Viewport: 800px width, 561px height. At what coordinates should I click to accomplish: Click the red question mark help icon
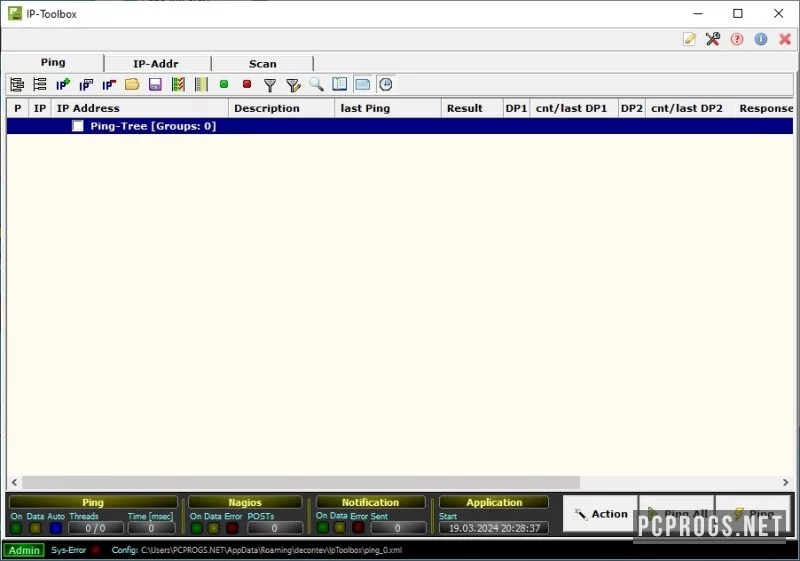[x=737, y=39]
